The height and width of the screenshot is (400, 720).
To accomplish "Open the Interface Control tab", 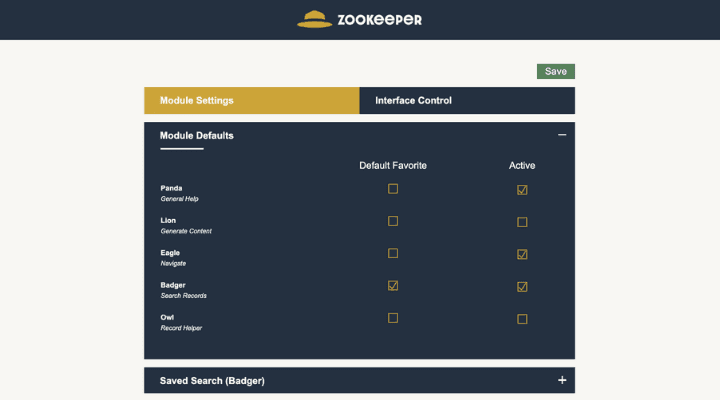I will [467, 101].
